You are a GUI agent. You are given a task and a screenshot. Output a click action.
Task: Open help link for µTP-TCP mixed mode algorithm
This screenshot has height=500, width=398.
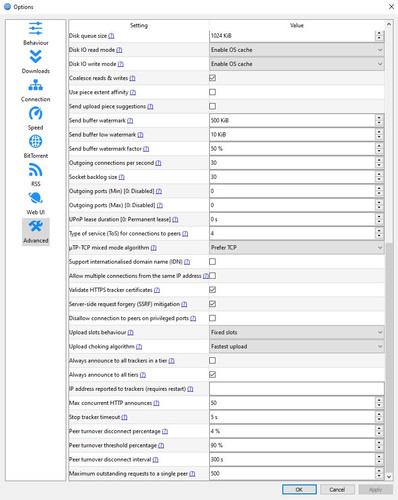153,248
